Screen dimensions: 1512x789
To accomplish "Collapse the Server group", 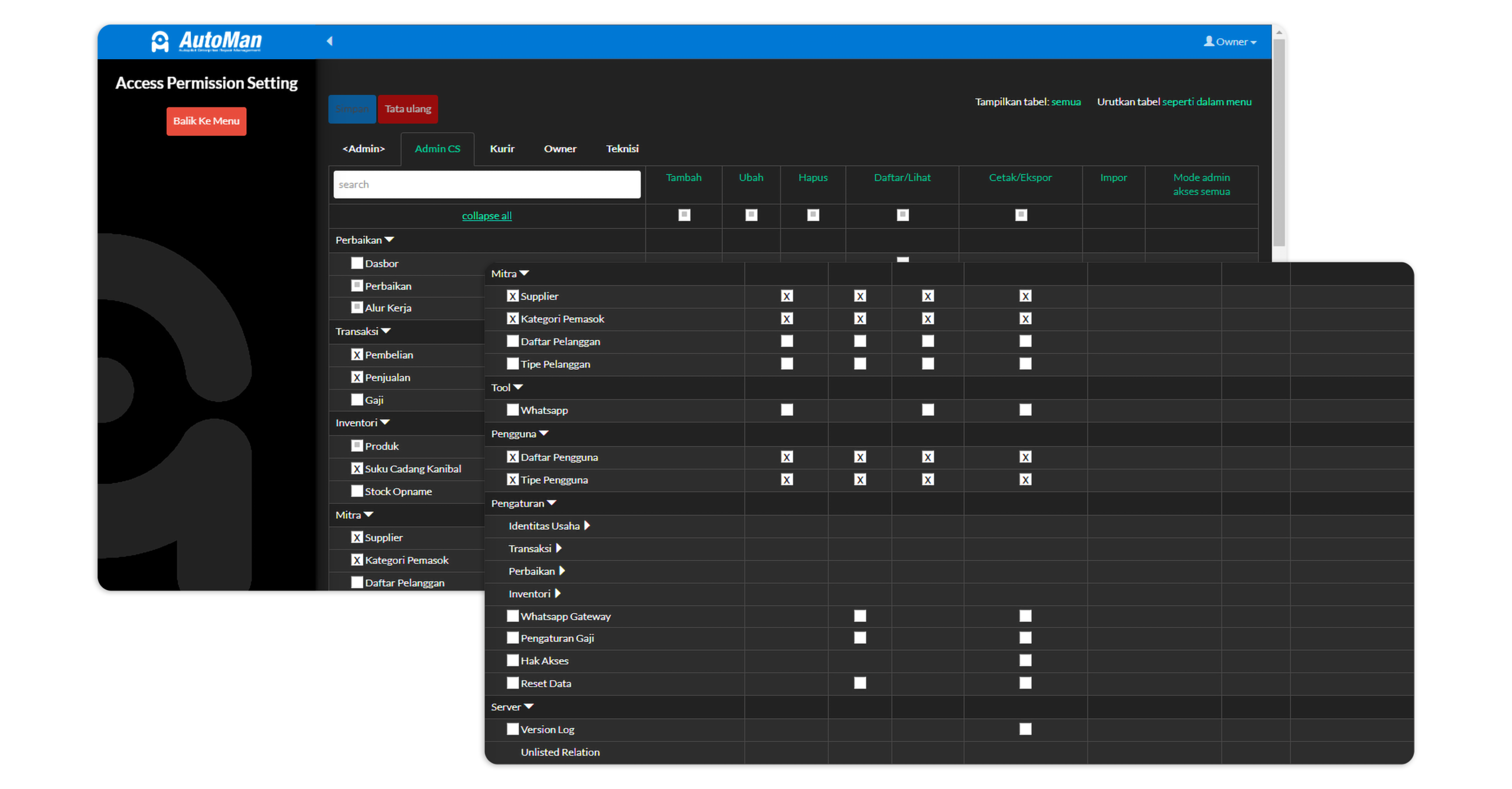I will click(529, 706).
